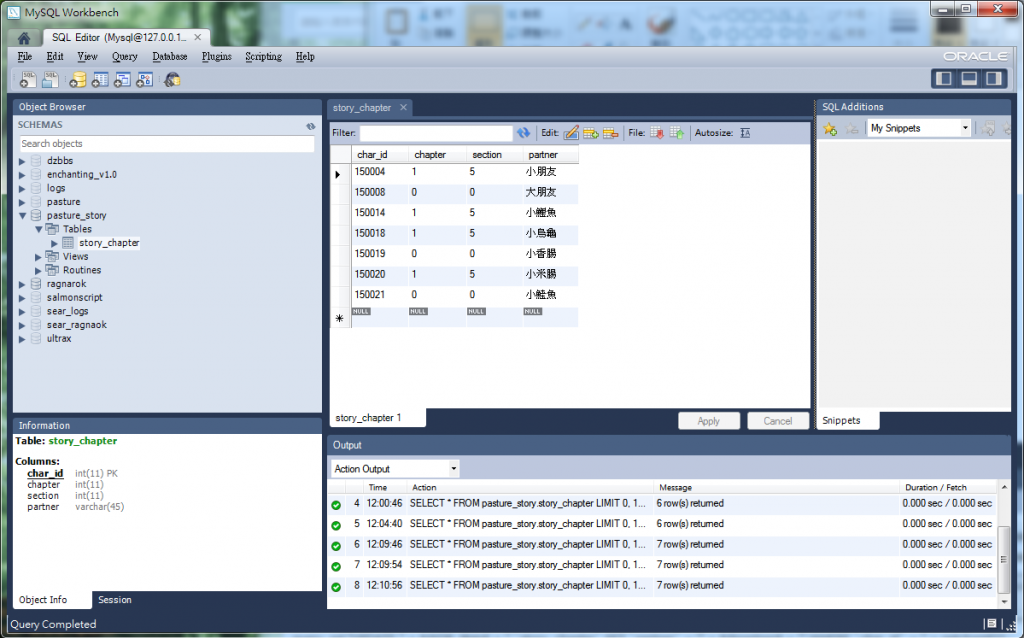Click the Autosize columns icon
The width and height of the screenshot is (1024, 638).
point(745,133)
